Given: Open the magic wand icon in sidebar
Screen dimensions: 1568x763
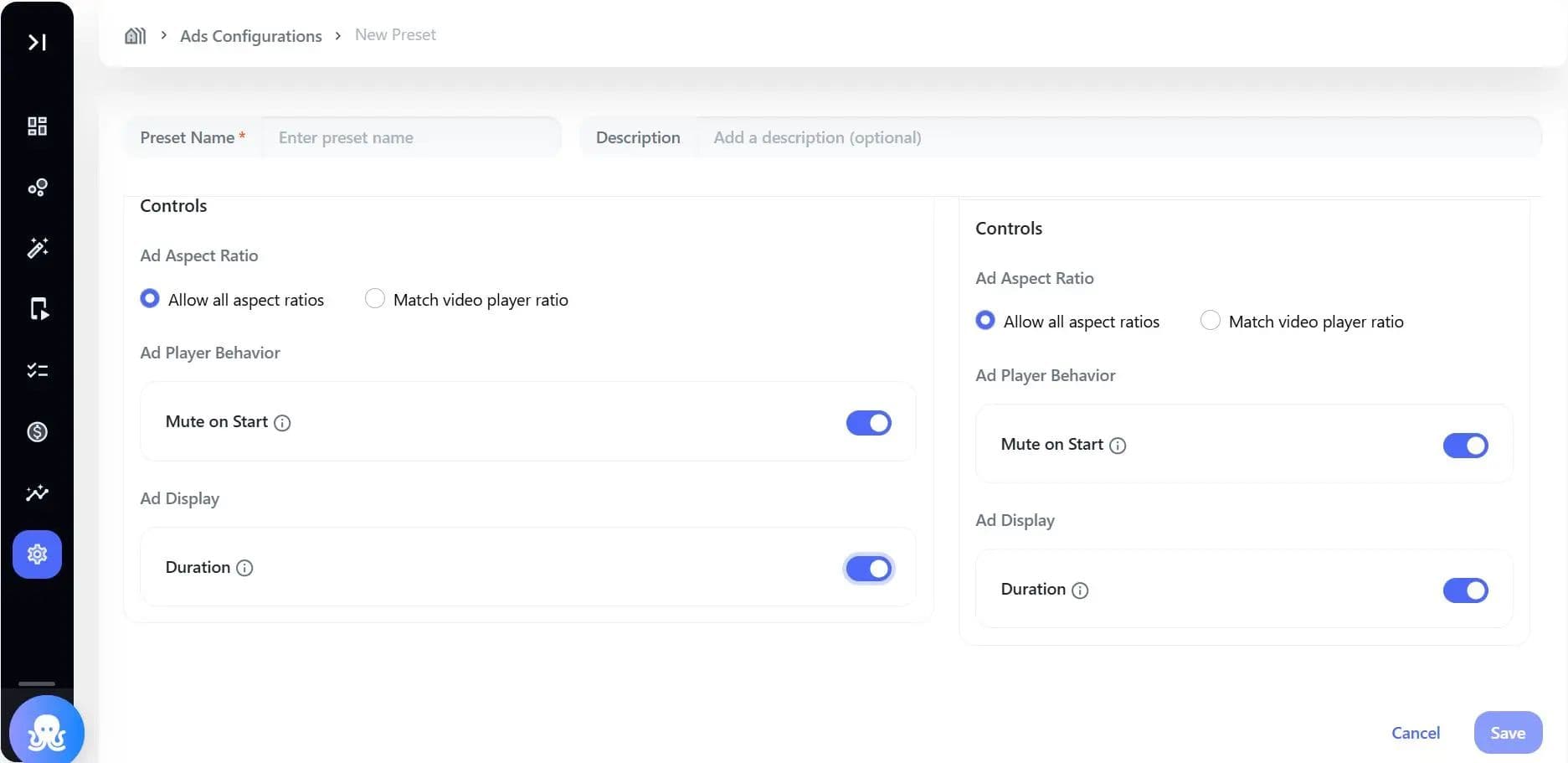Looking at the screenshot, I should coord(37,248).
